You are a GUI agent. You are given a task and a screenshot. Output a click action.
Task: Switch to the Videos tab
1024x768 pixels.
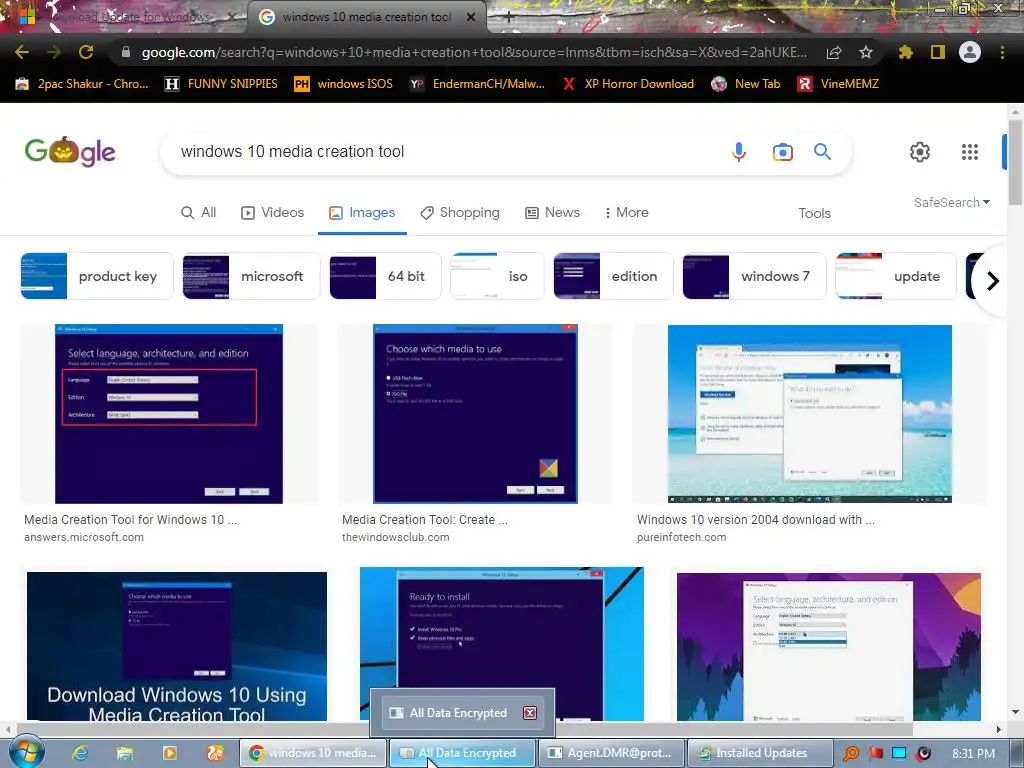[272, 212]
